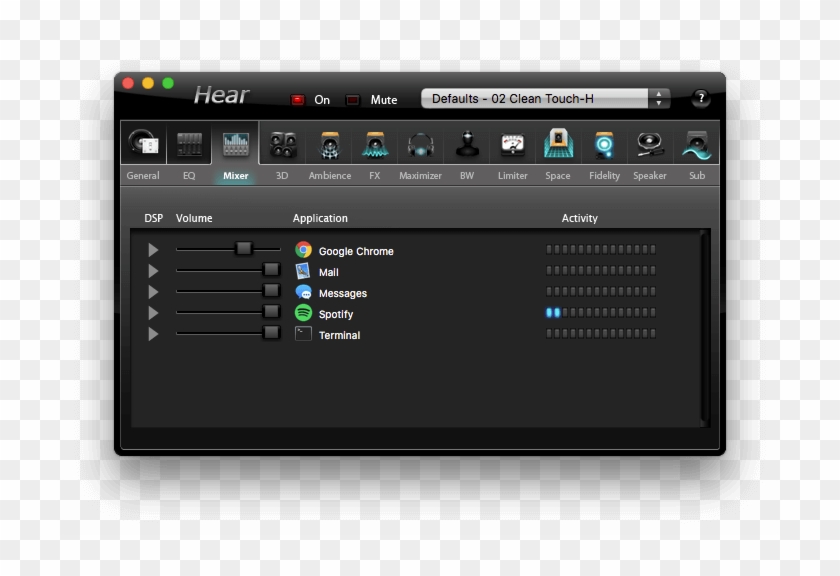The image size is (840, 576).
Task: Toggle the On power indicator
Action: [298, 100]
